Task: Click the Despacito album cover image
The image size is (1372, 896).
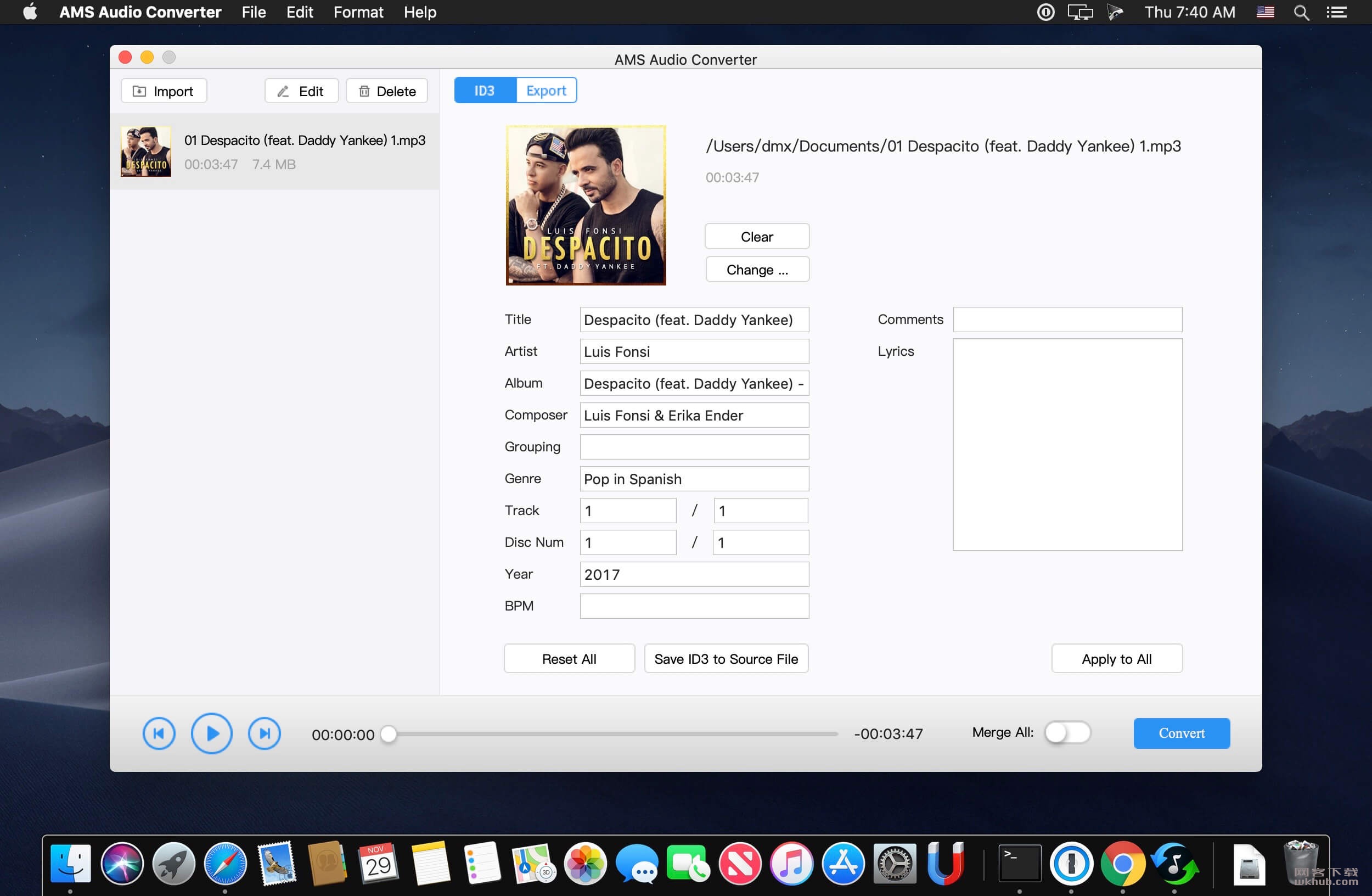Action: click(x=586, y=205)
